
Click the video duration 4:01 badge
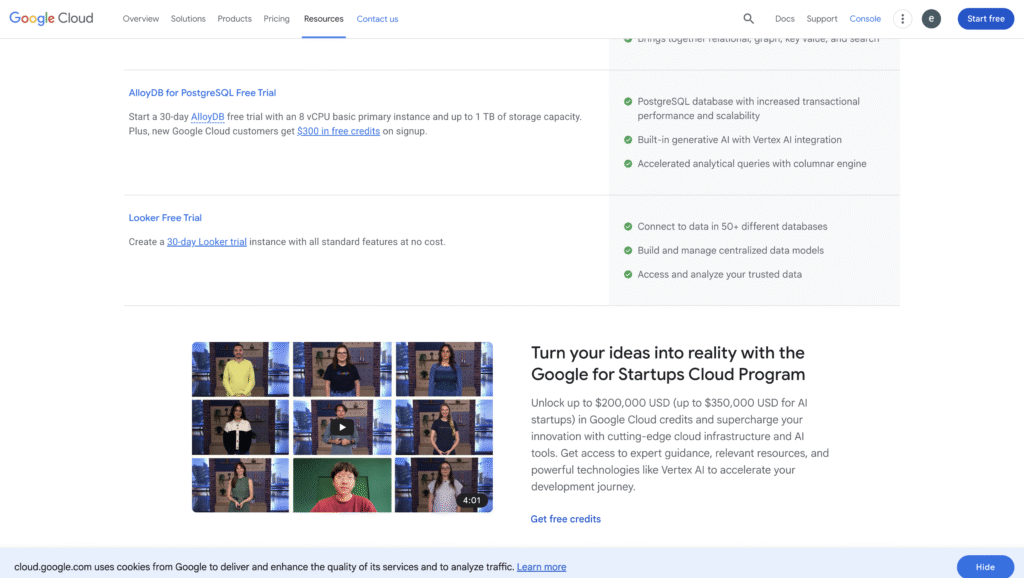472,500
